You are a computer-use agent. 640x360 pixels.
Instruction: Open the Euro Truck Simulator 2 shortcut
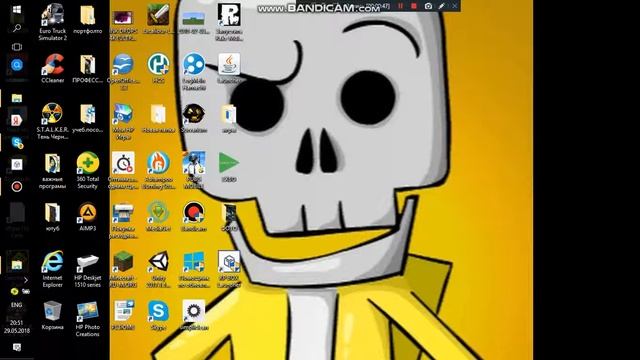tap(52, 22)
